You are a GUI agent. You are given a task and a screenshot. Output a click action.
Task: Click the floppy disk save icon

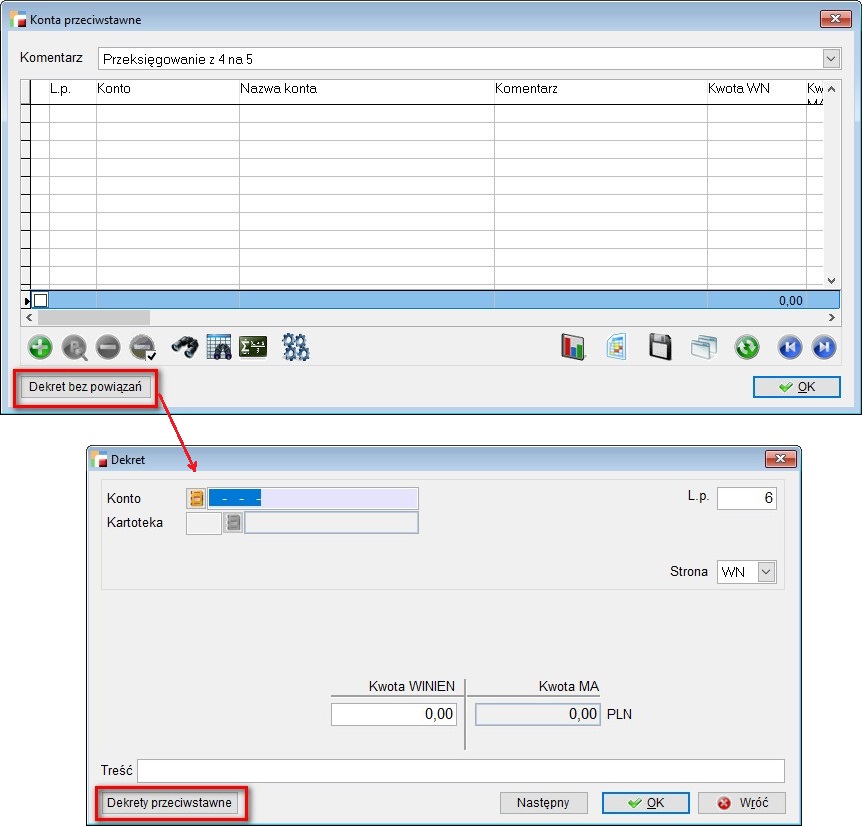(x=660, y=347)
